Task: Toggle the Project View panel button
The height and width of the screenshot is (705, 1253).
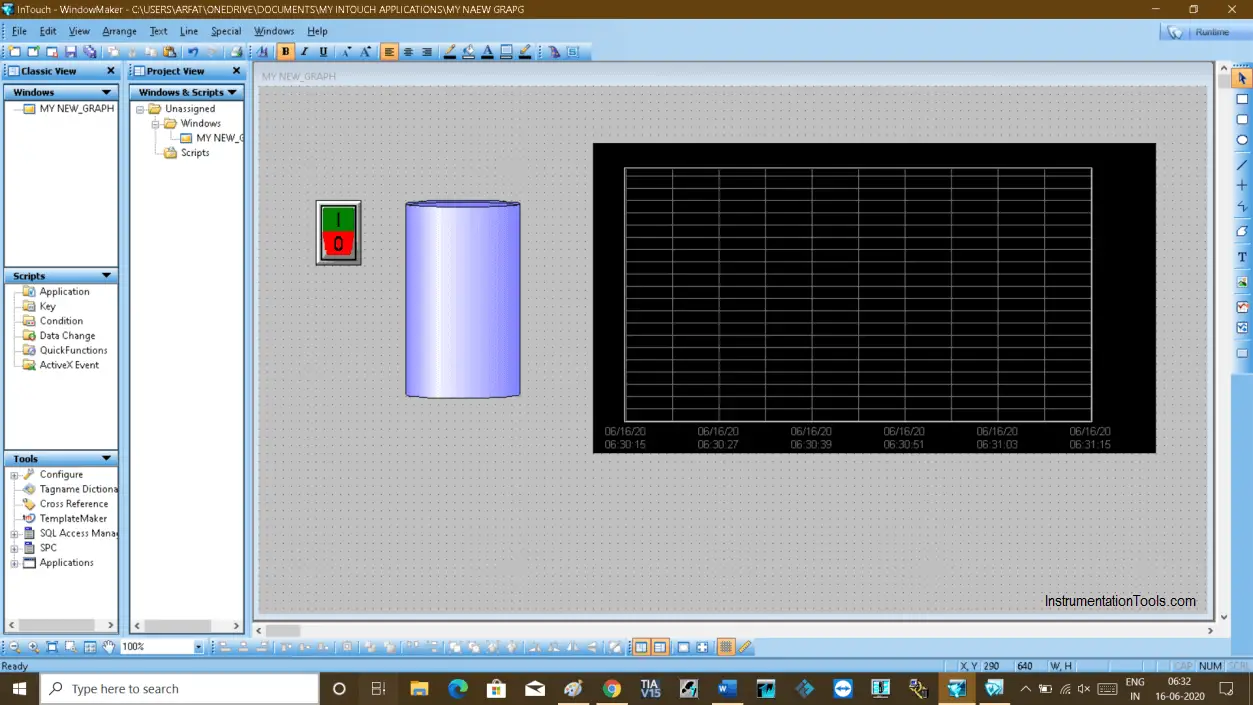Action: tap(660, 647)
